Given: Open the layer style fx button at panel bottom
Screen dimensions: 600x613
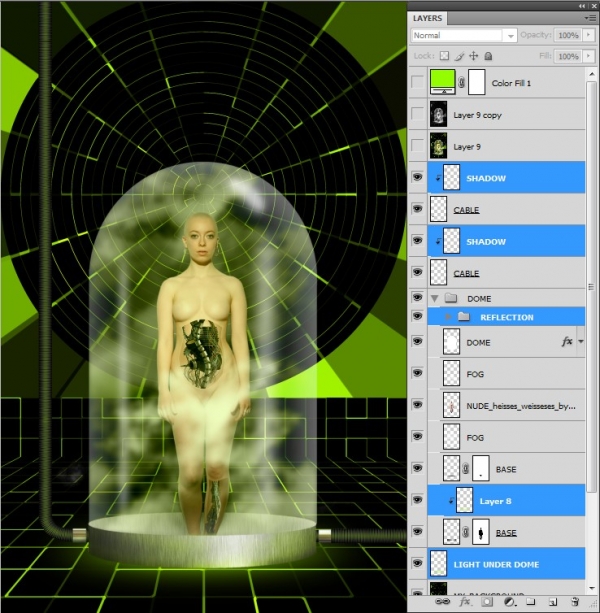Looking at the screenshot, I should click(465, 602).
